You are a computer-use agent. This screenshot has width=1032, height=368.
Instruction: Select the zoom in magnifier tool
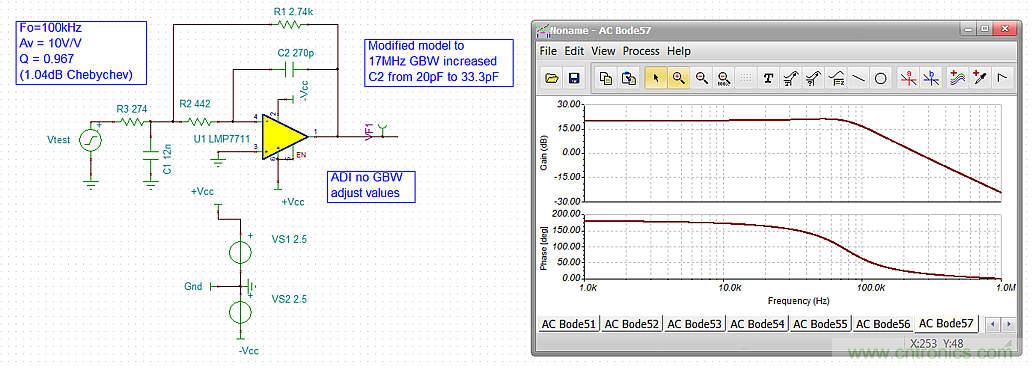[679, 78]
